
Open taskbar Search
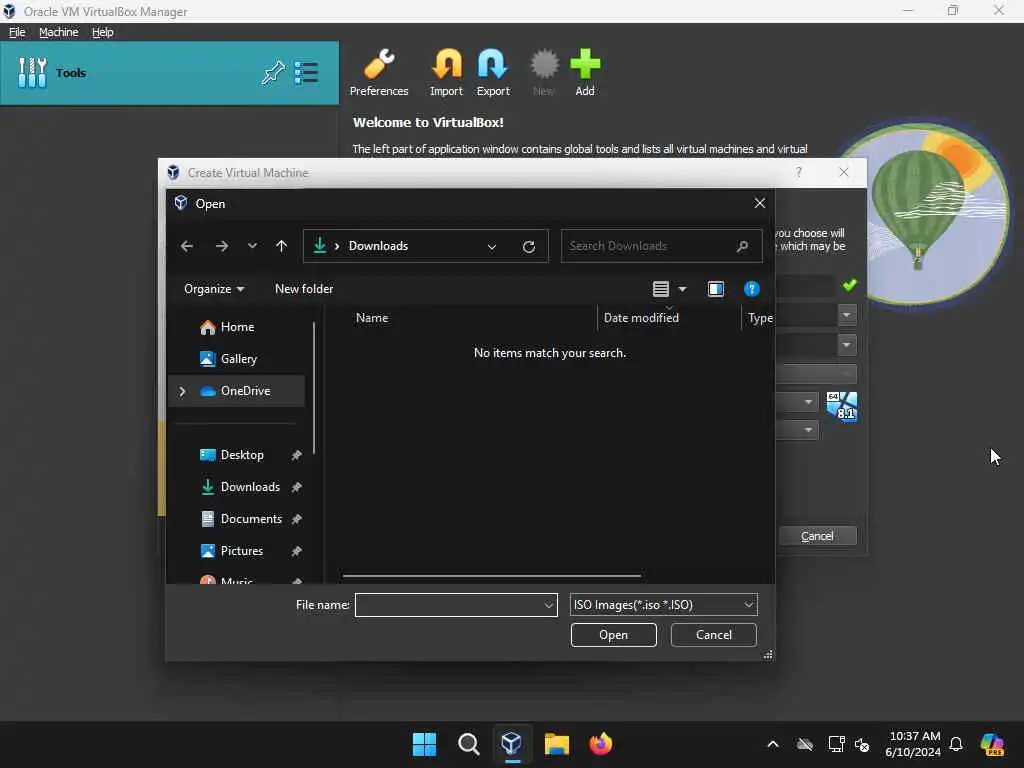tap(468, 744)
